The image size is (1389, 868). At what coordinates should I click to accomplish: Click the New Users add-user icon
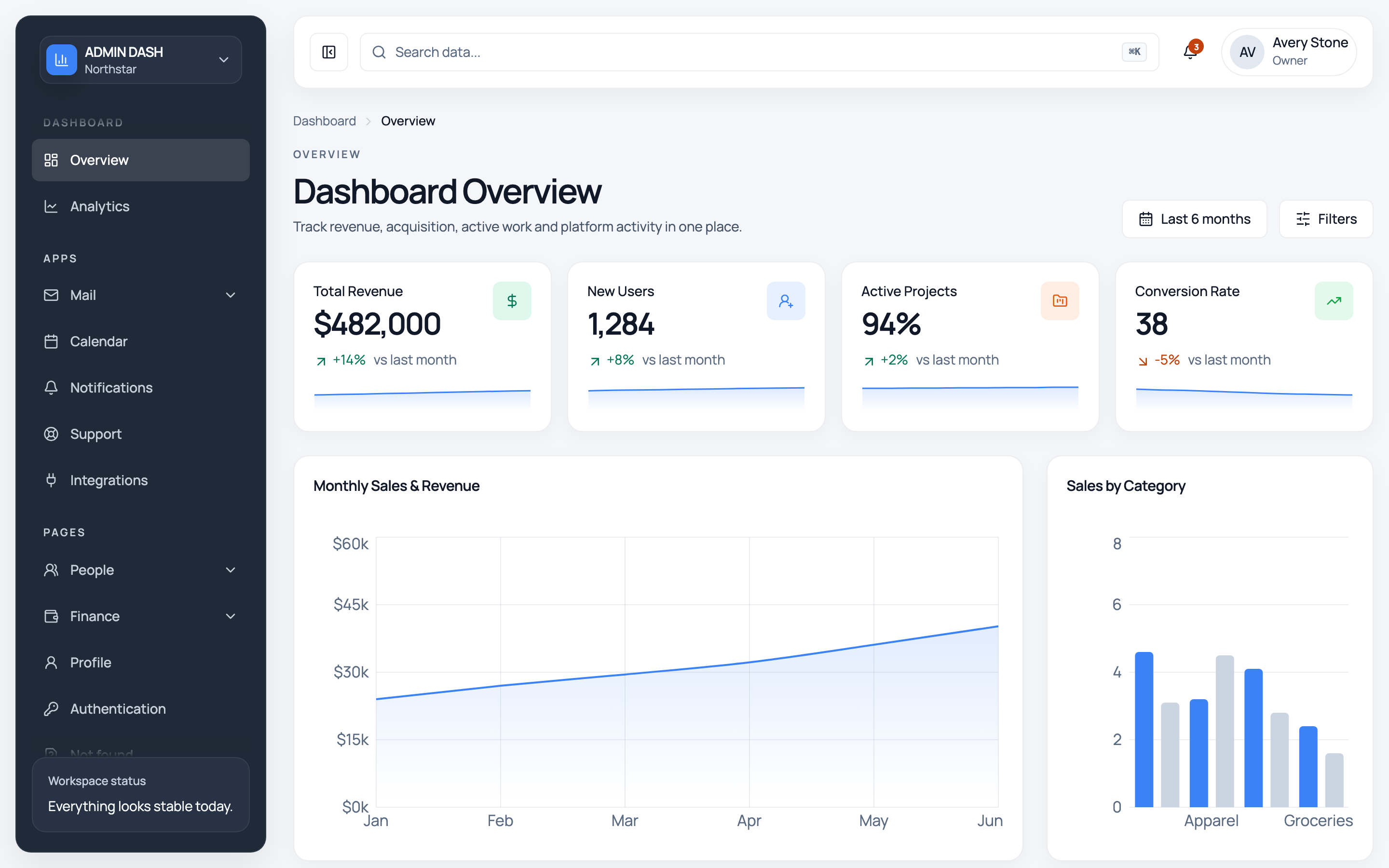point(786,301)
